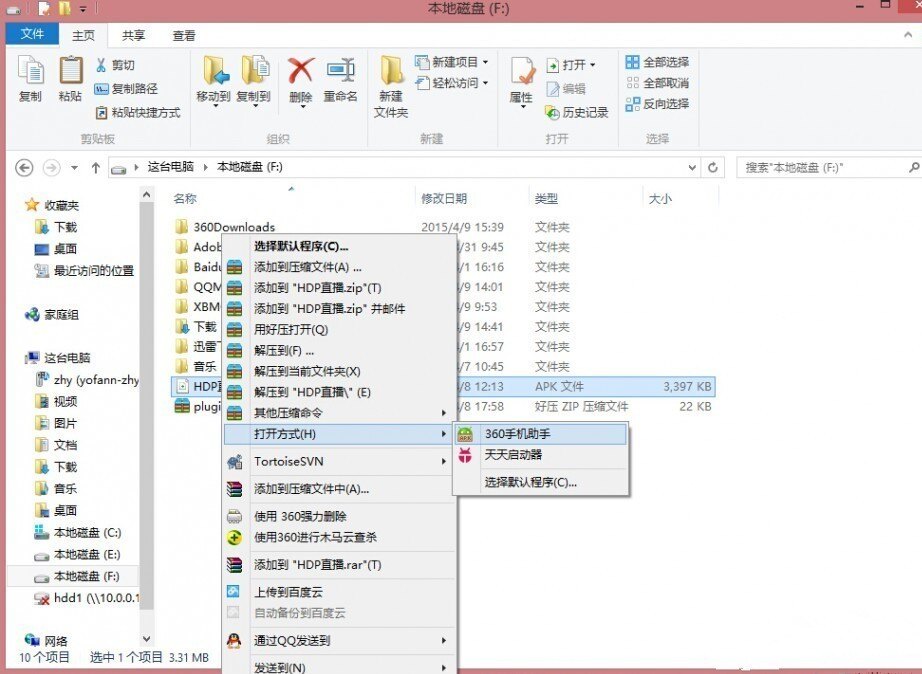This screenshot has height=674, width=922.
Task: Click 上传到百度云 context menu entry
Action: [x=288, y=592]
